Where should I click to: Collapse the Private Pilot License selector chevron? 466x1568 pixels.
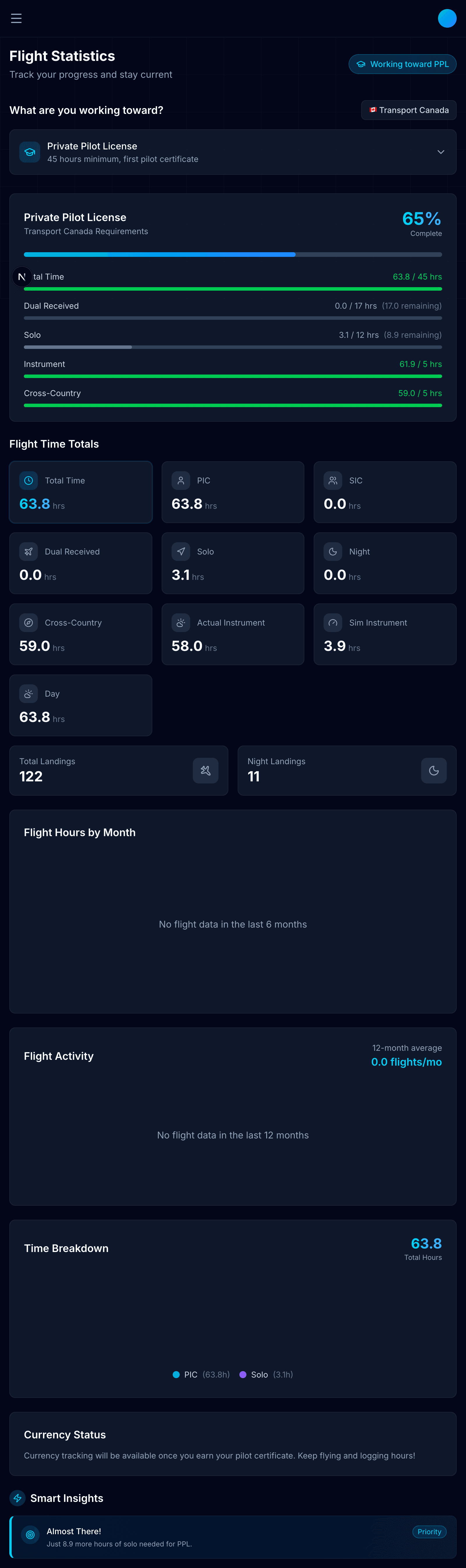click(440, 151)
